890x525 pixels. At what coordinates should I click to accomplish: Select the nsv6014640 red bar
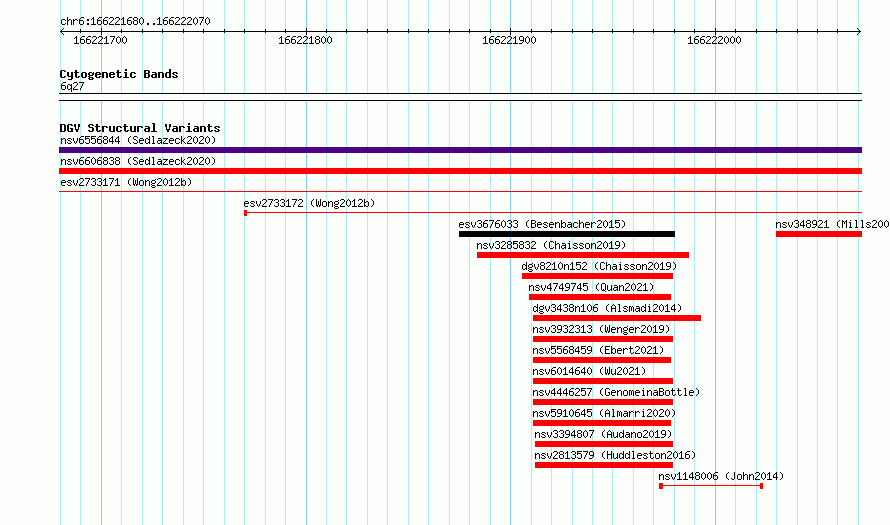click(603, 381)
